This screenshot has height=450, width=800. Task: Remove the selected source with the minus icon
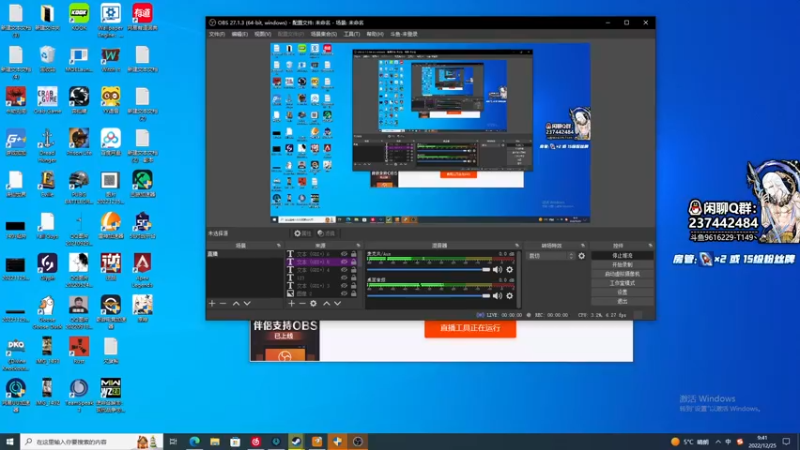tap(302, 304)
